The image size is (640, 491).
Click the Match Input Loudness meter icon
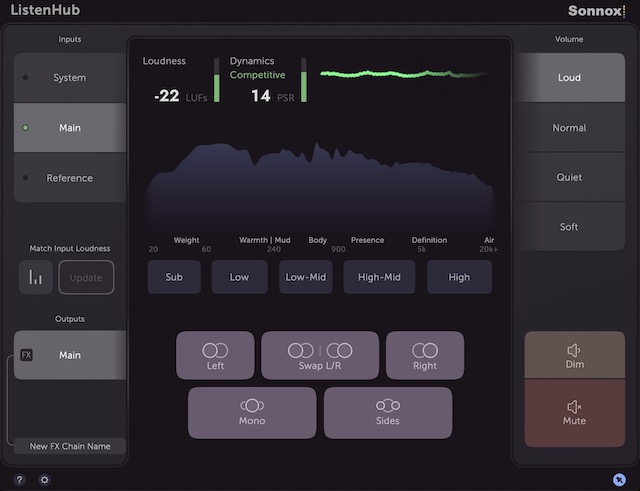(36, 278)
